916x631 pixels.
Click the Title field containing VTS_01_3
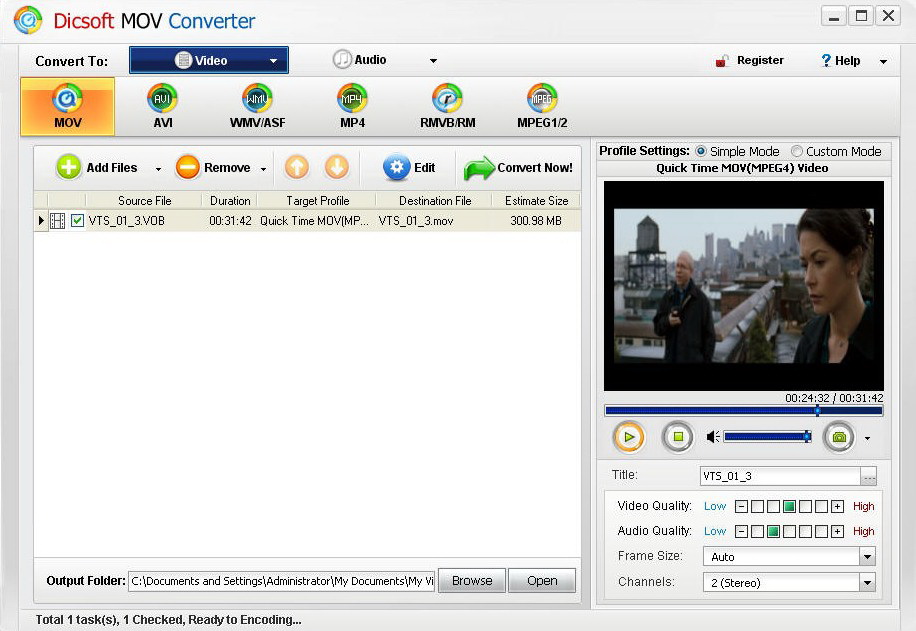780,476
